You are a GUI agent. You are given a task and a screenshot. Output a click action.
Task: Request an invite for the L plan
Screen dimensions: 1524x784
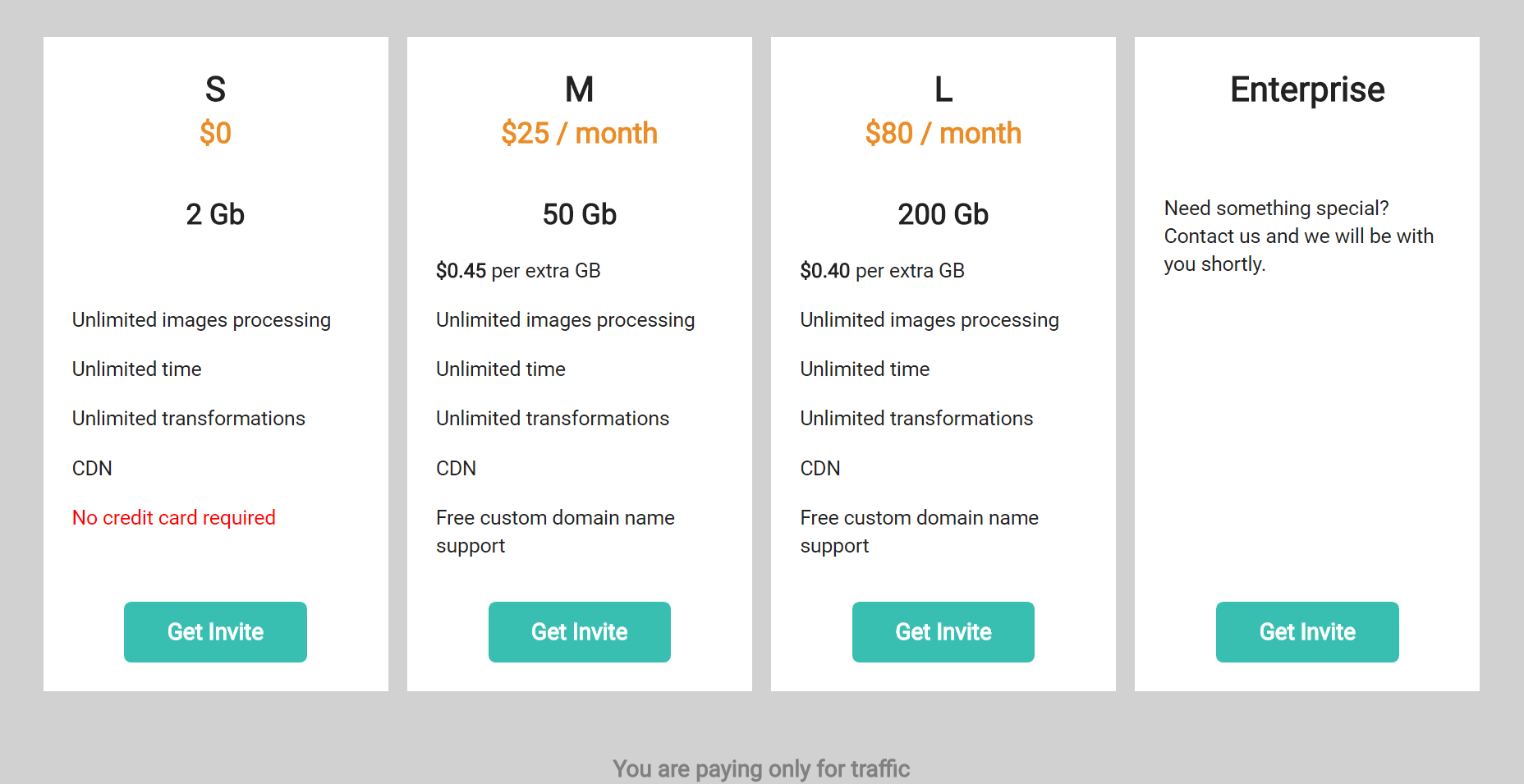pyautogui.click(x=943, y=631)
